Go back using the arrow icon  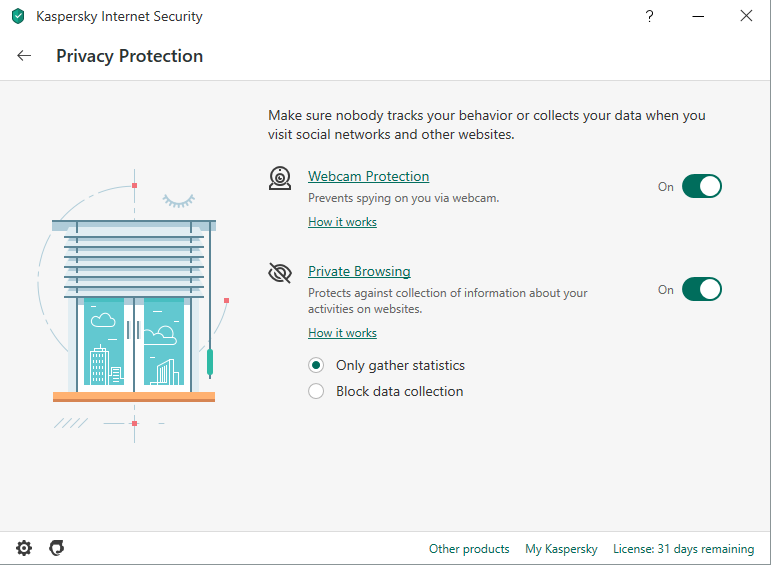24,56
